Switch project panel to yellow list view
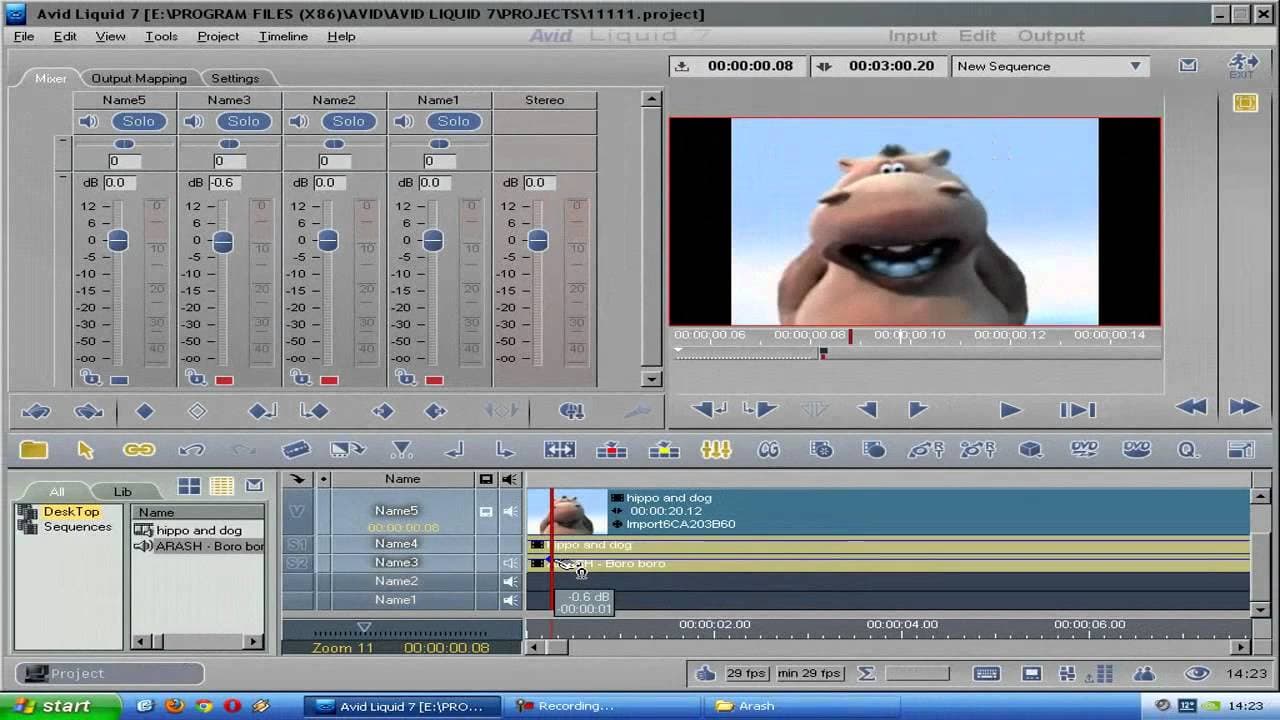 222,487
